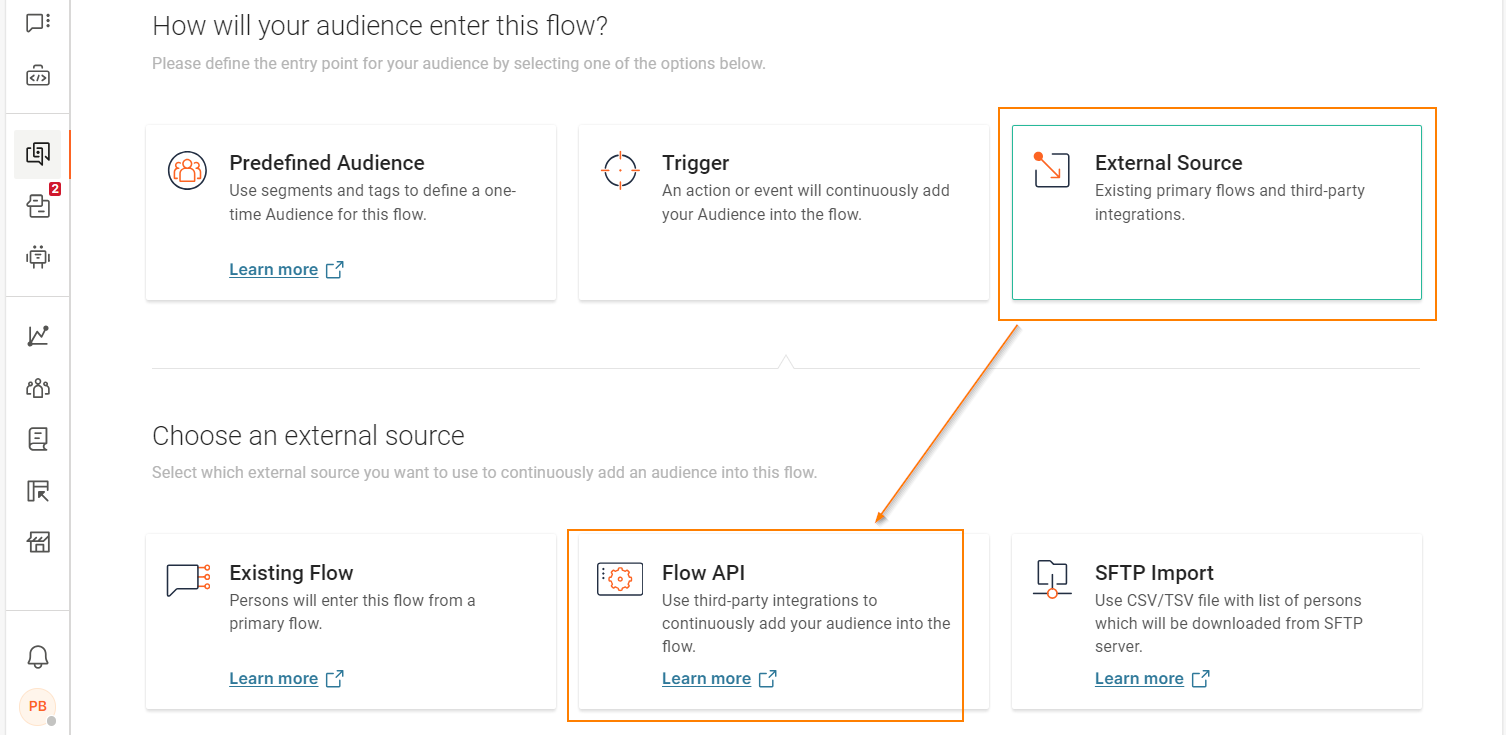Click the storefront icon in the sidebar
The width and height of the screenshot is (1506, 735).
[x=38, y=543]
